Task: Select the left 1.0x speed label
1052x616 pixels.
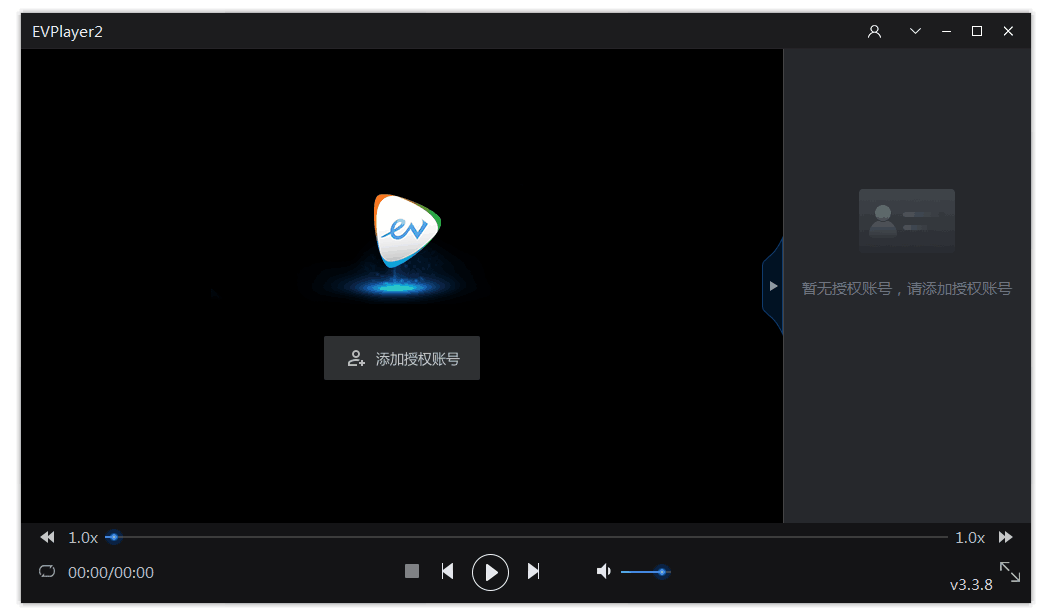Action: pyautogui.click(x=83, y=537)
